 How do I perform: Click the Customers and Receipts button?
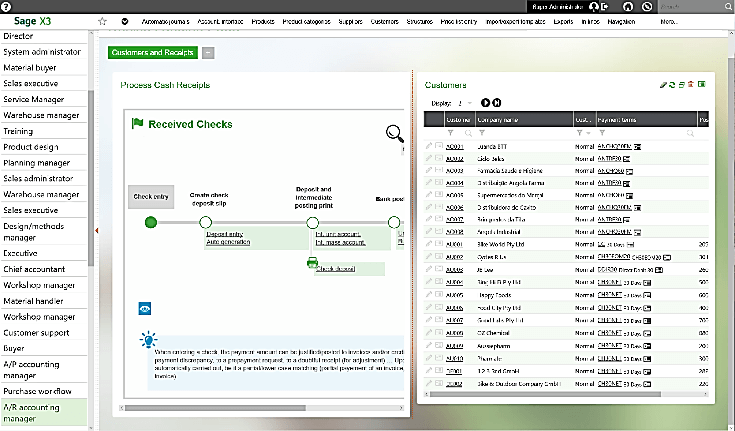[x=153, y=52]
